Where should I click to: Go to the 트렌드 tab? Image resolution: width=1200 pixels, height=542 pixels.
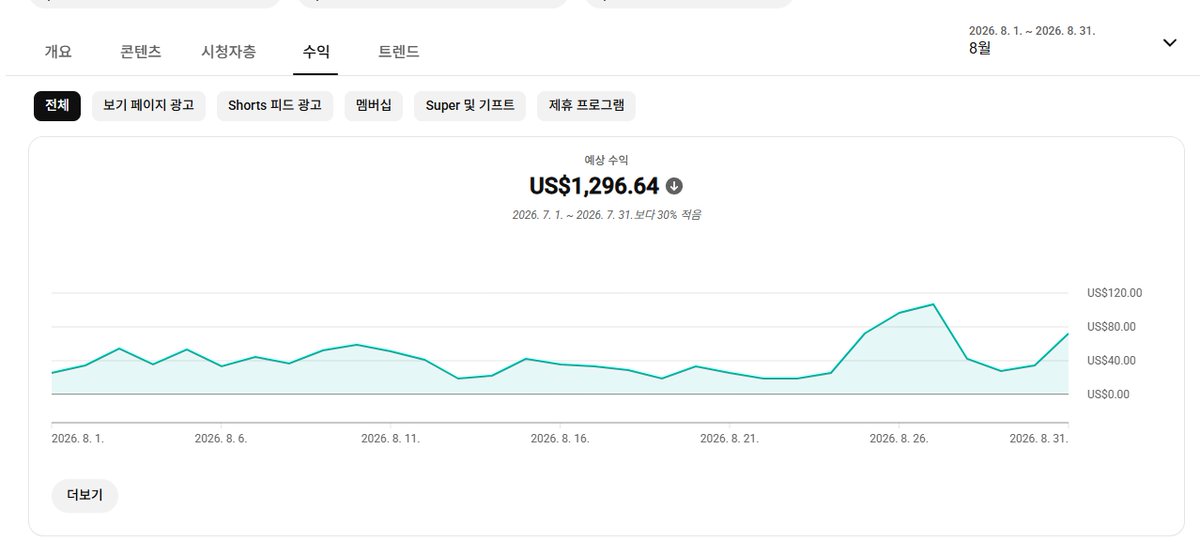pos(399,52)
